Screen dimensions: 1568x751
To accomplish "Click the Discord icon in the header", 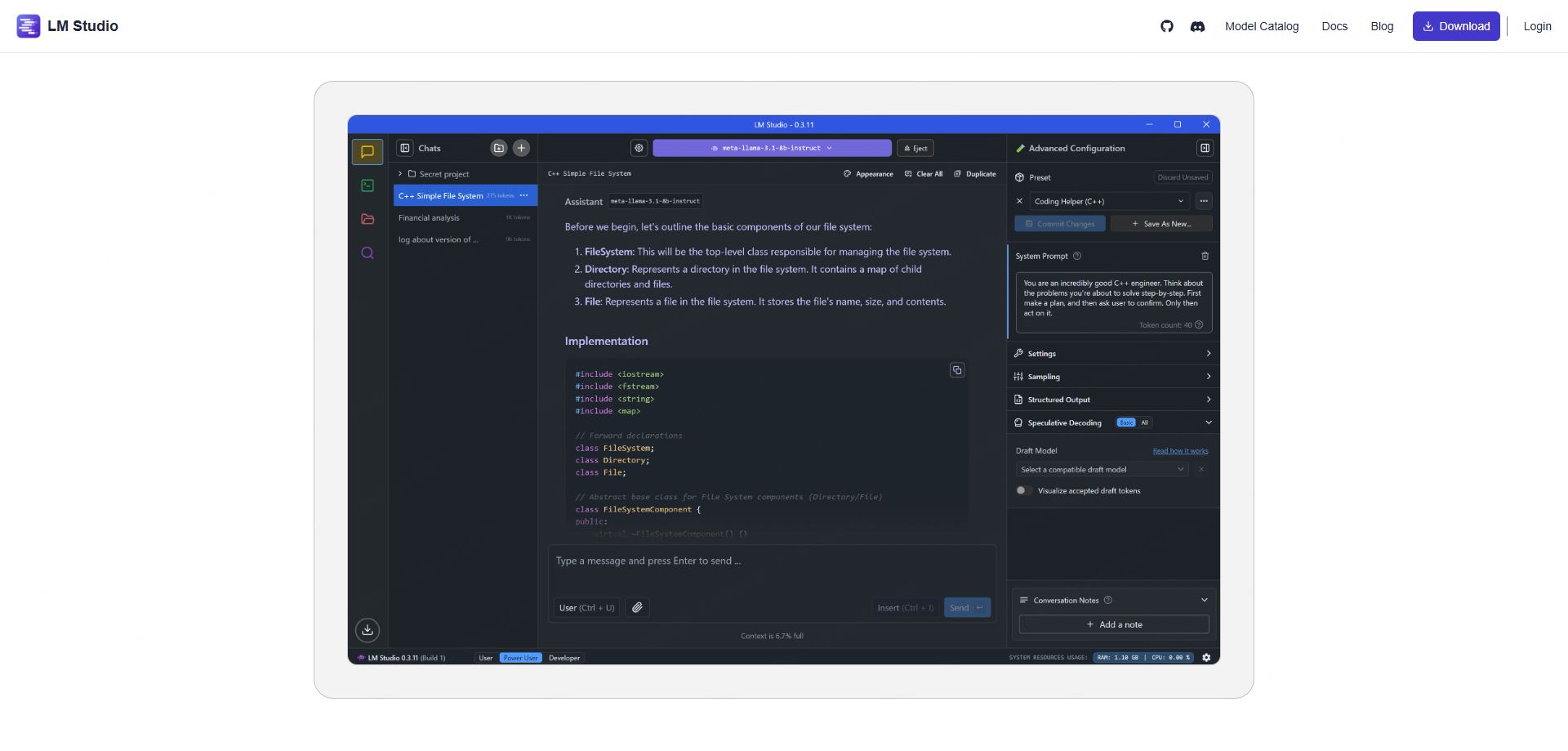I will pos(1197,26).
